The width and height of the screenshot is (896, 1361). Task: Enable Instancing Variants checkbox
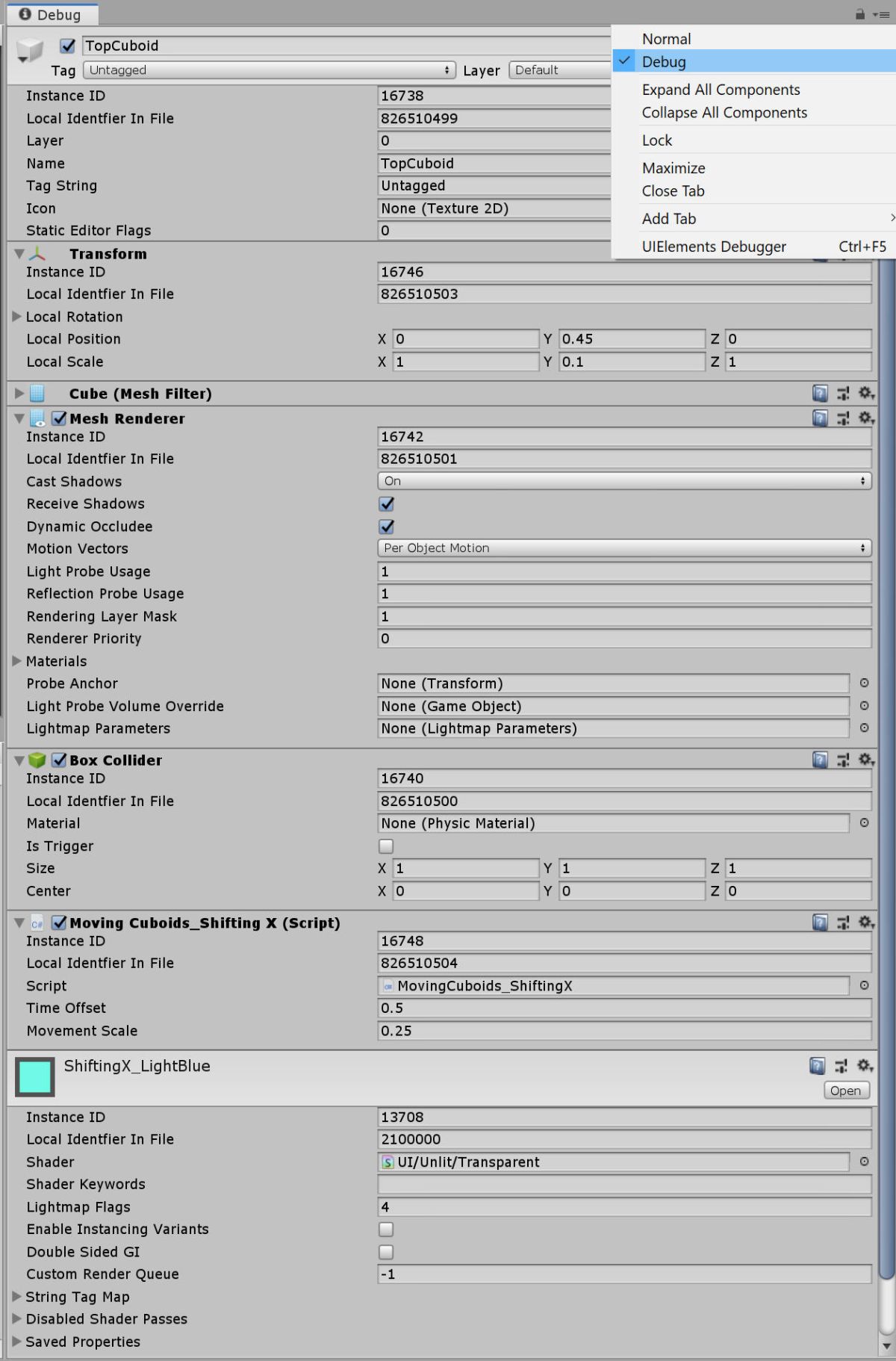click(x=386, y=1229)
